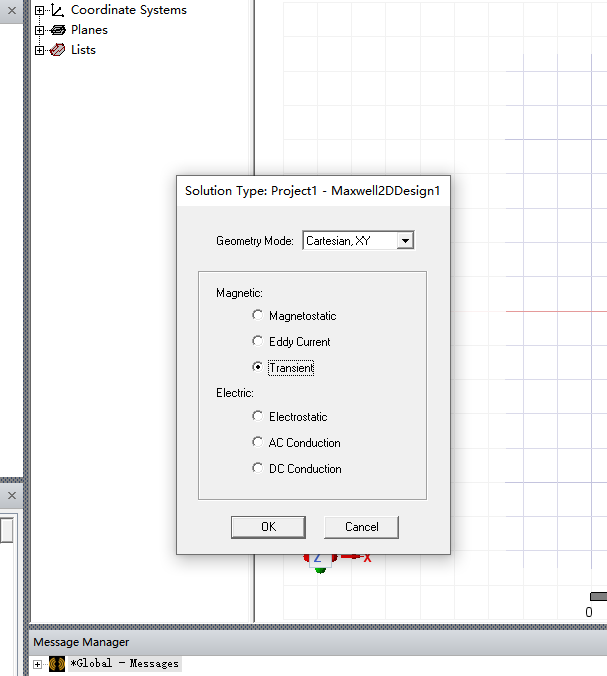This screenshot has height=676, width=607.
Task: Click the Global Messages warning icon
Action: pos(57,664)
